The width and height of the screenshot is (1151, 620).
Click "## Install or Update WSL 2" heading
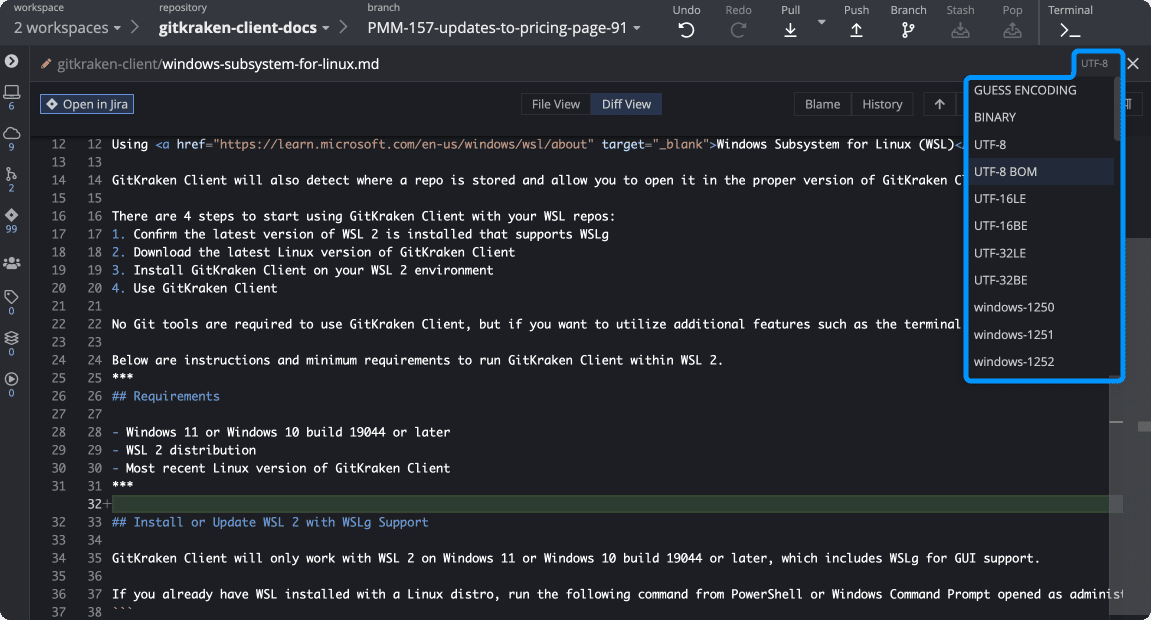coord(270,522)
